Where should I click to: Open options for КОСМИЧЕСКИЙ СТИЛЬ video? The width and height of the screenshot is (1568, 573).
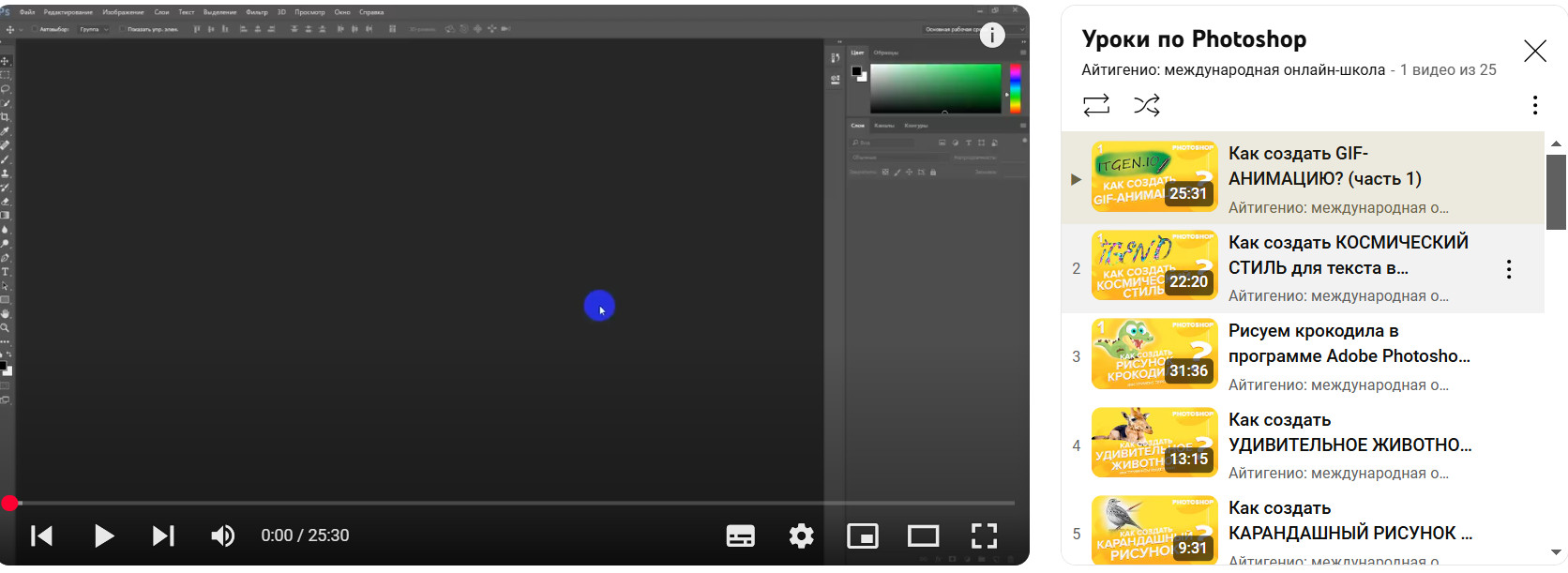point(1509,269)
